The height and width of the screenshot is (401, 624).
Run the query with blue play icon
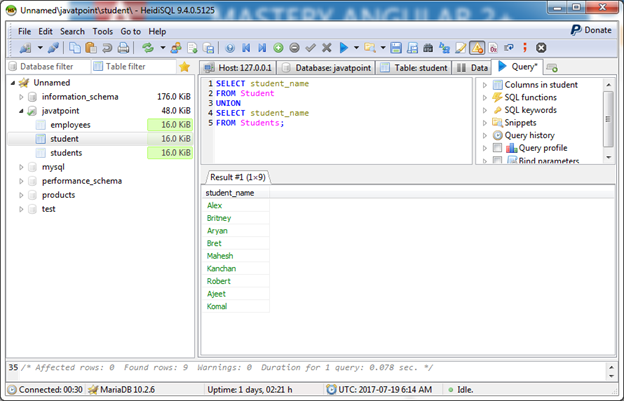coord(343,48)
